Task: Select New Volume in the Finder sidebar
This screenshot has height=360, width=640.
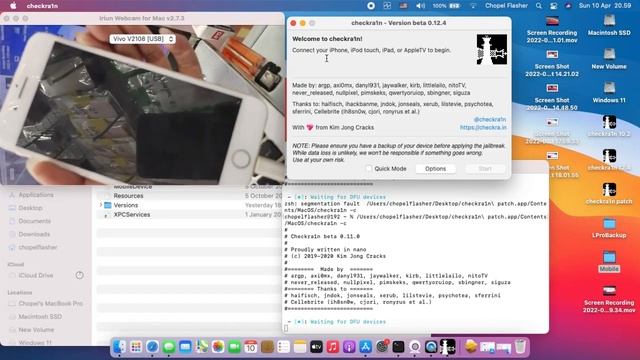Action: point(36,330)
